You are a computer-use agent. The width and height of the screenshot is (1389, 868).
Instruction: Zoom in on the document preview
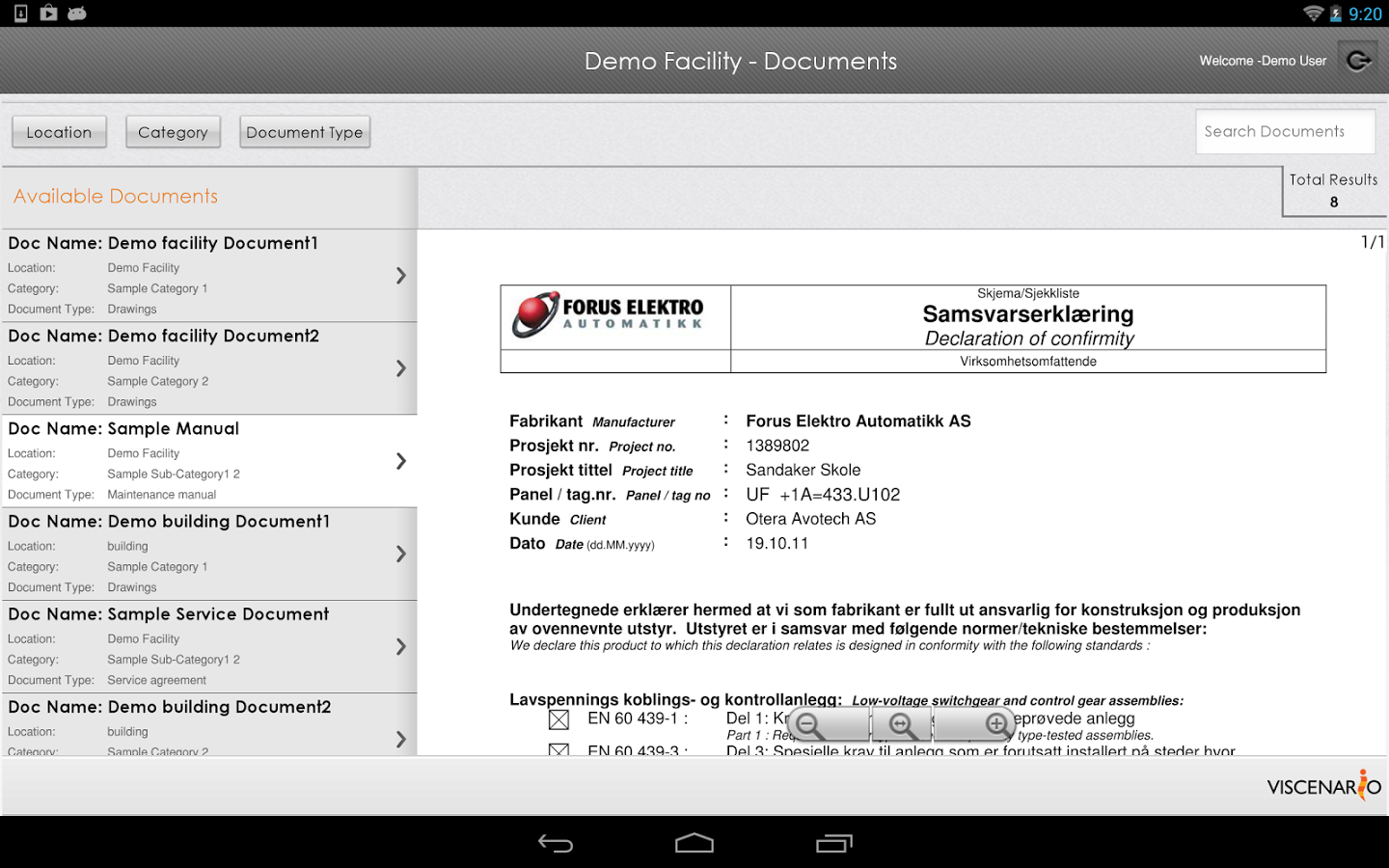click(x=995, y=724)
